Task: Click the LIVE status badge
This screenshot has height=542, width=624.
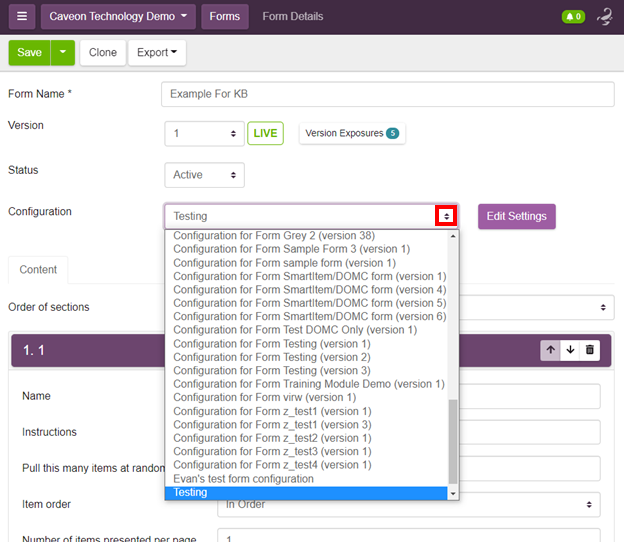Action: [x=265, y=133]
